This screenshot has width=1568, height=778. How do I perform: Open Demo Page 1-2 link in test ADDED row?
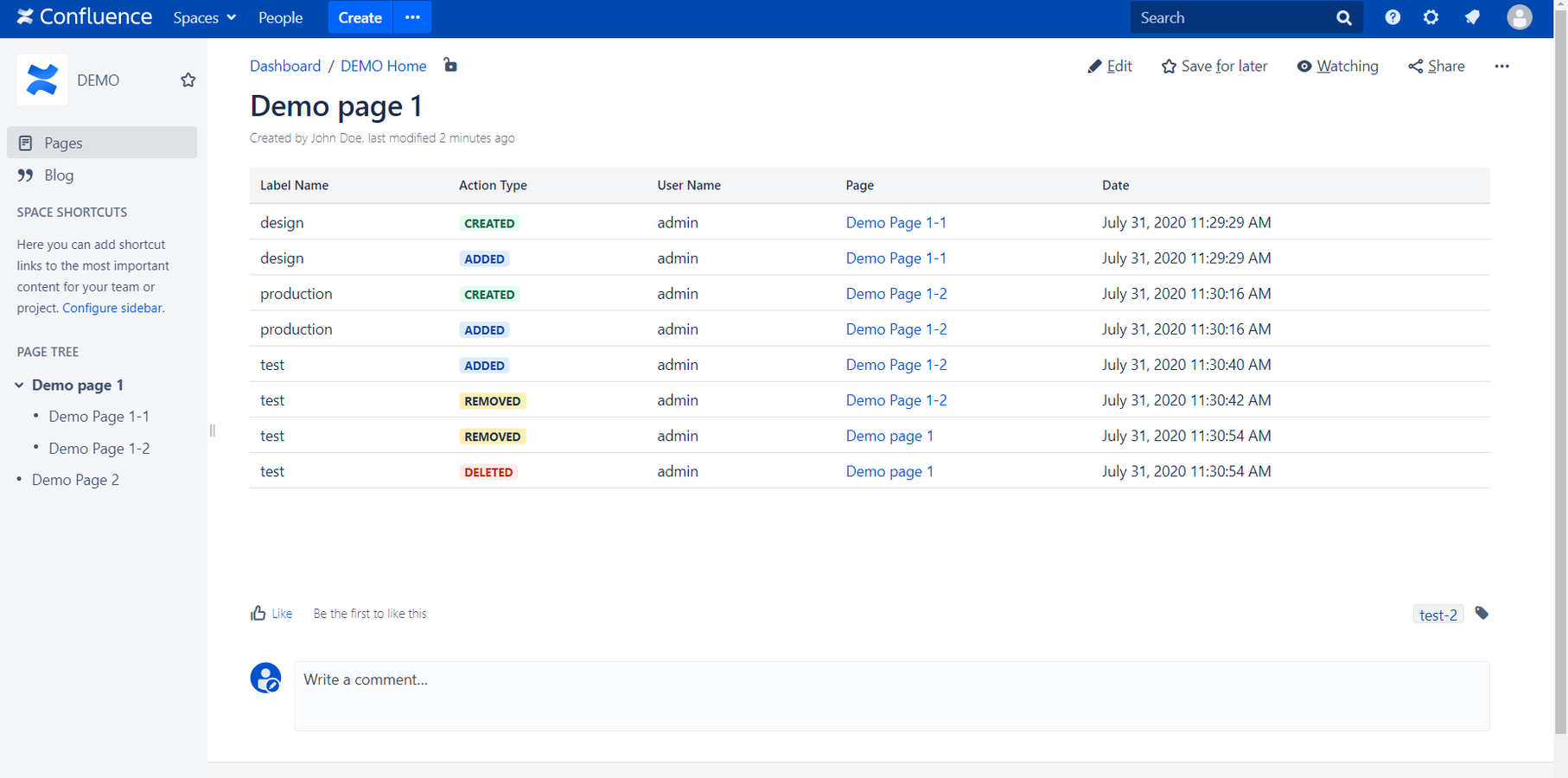point(896,365)
